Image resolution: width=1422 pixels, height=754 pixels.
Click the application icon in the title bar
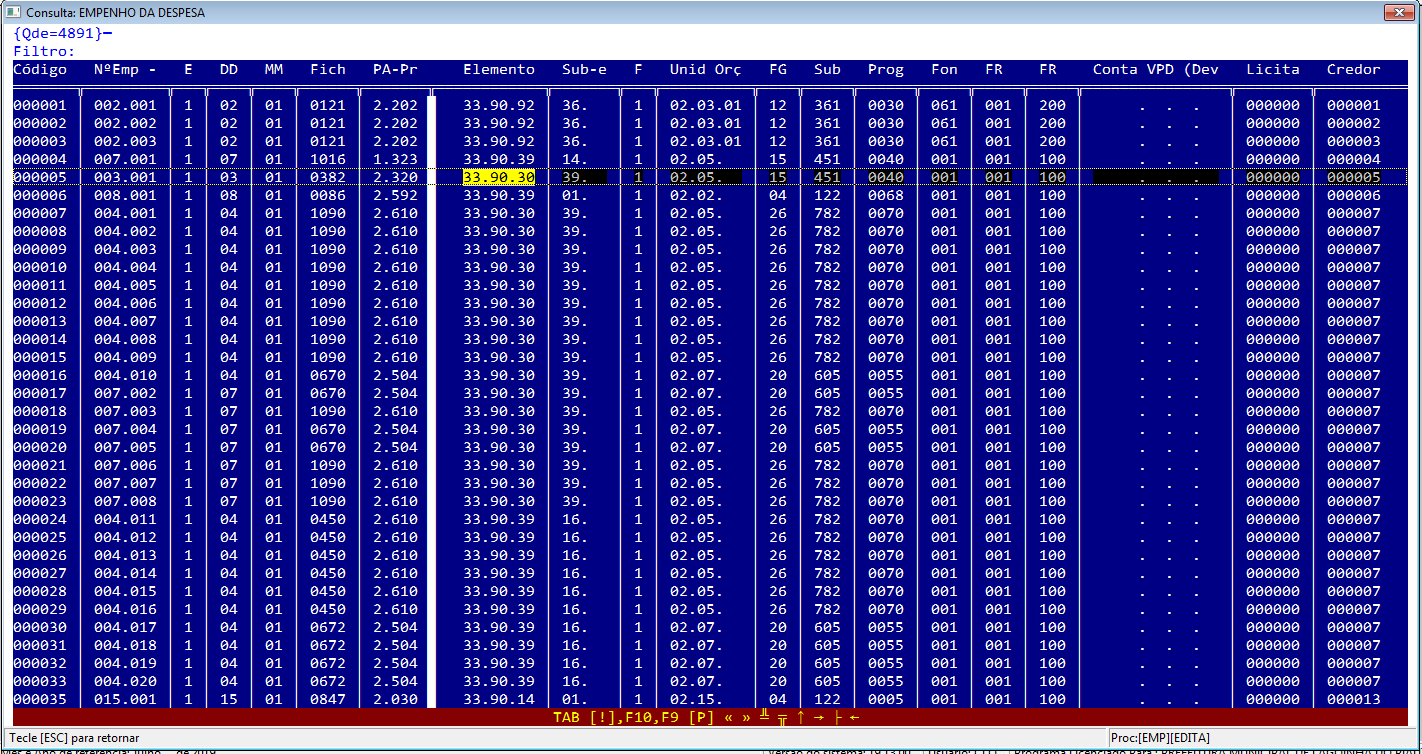13,13
